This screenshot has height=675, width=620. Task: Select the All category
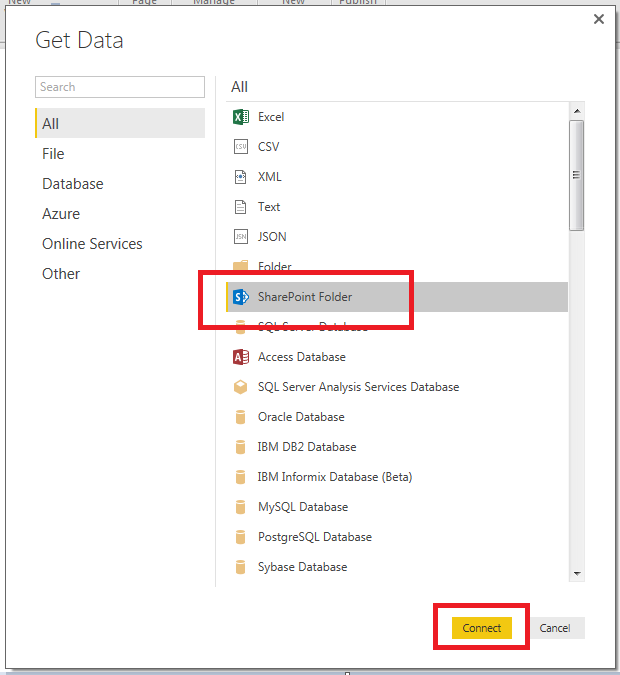coord(120,124)
